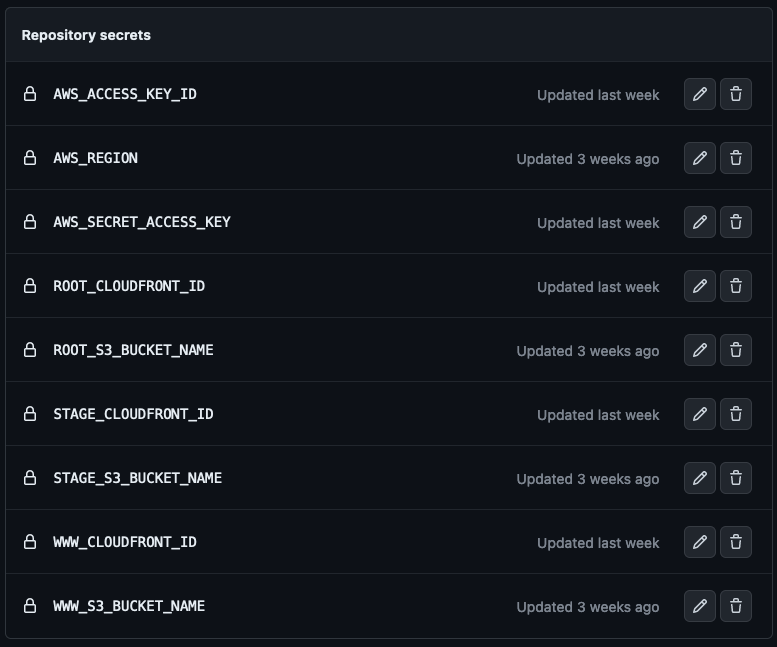Click the WWW_S3_BUCKET_NAME secret name

click(129, 606)
